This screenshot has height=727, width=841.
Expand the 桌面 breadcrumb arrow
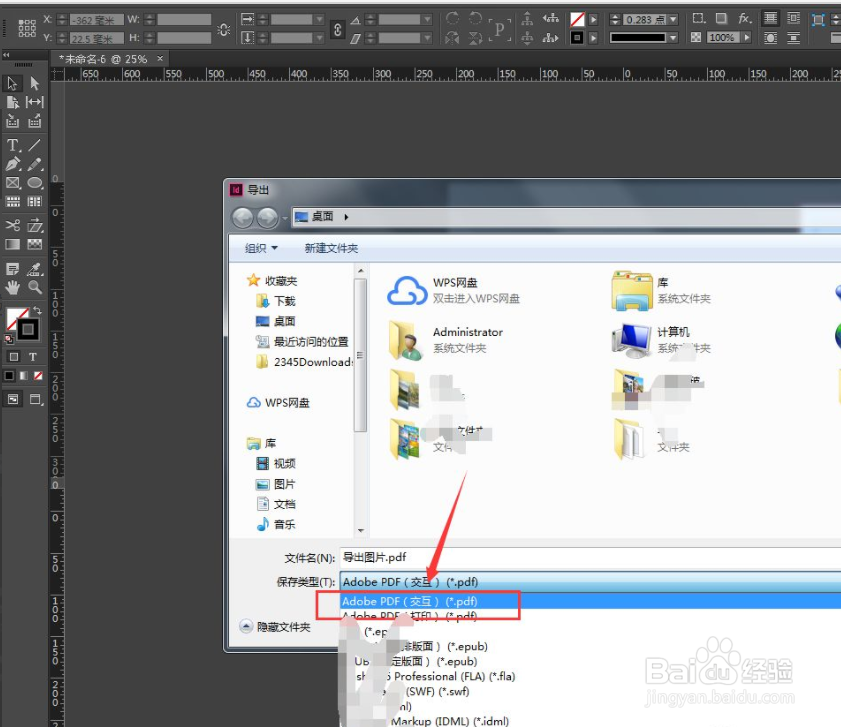pyautogui.click(x=346, y=217)
